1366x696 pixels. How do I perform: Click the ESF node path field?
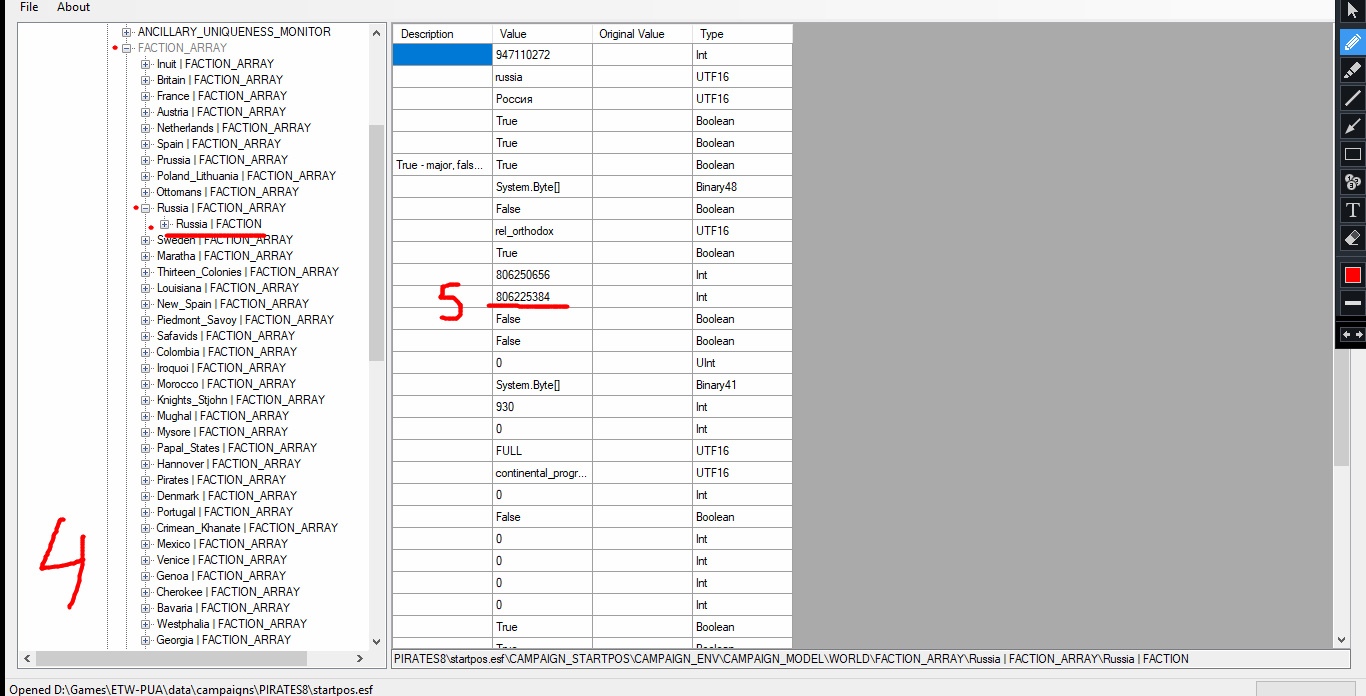coord(871,659)
